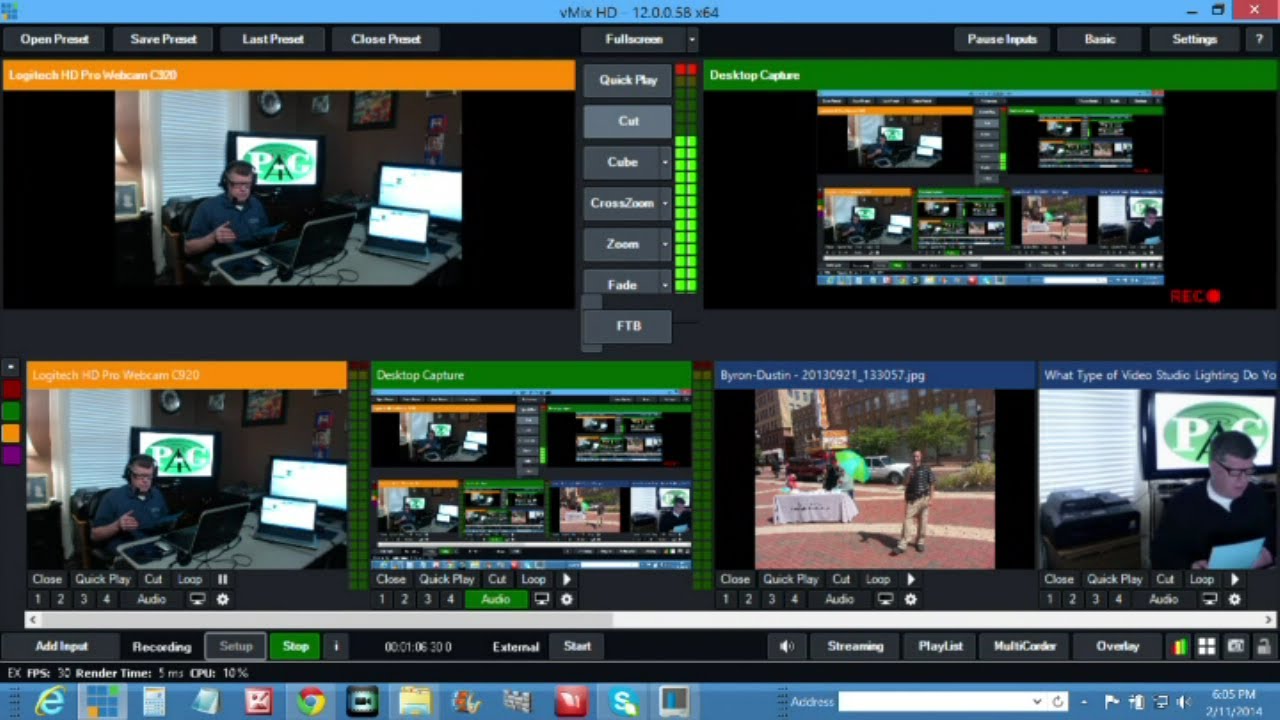Stop the recording with green Stop button
1280x720 pixels.
pyautogui.click(x=295, y=646)
